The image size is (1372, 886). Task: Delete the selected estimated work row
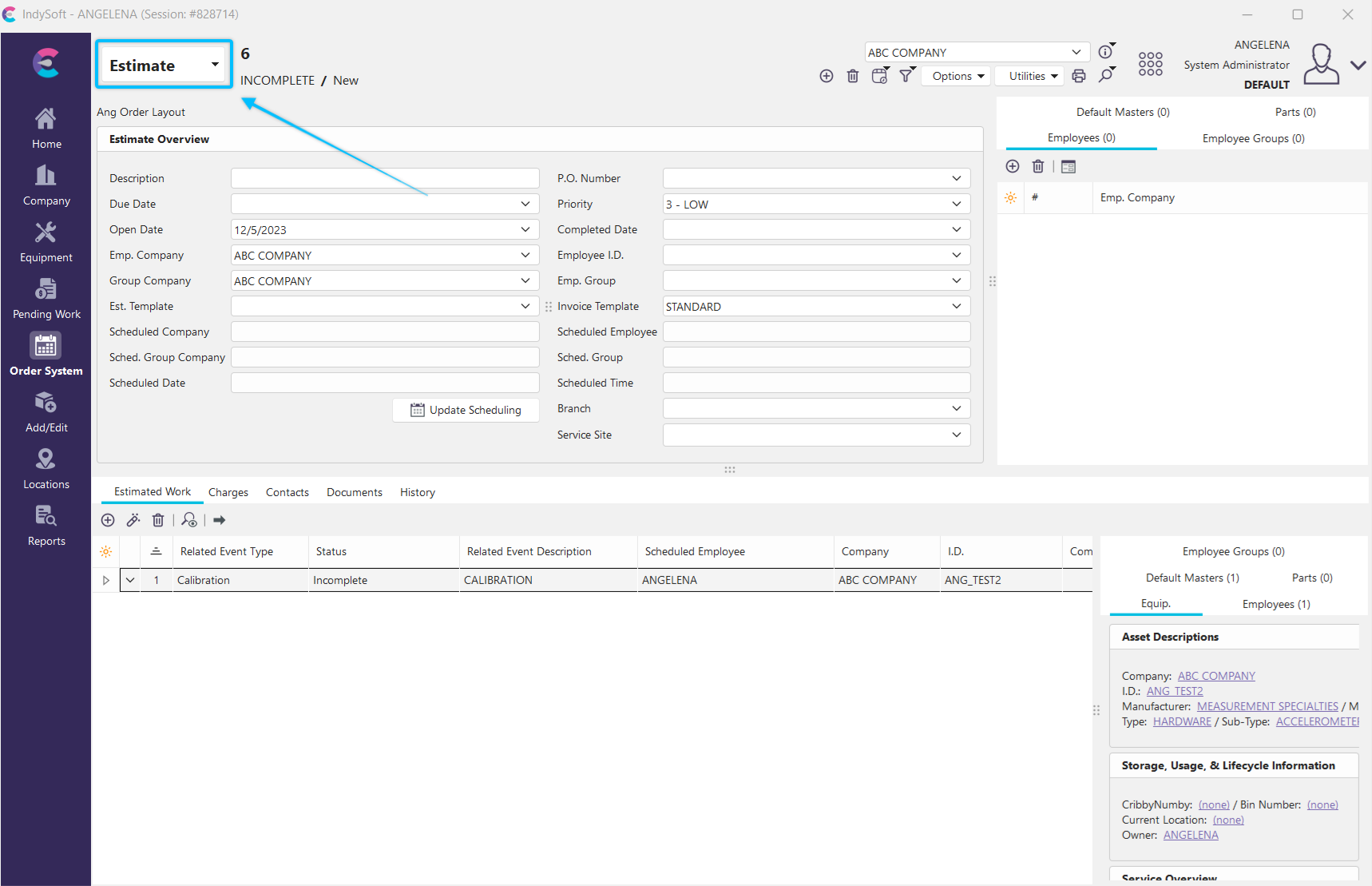pos(158,520)
